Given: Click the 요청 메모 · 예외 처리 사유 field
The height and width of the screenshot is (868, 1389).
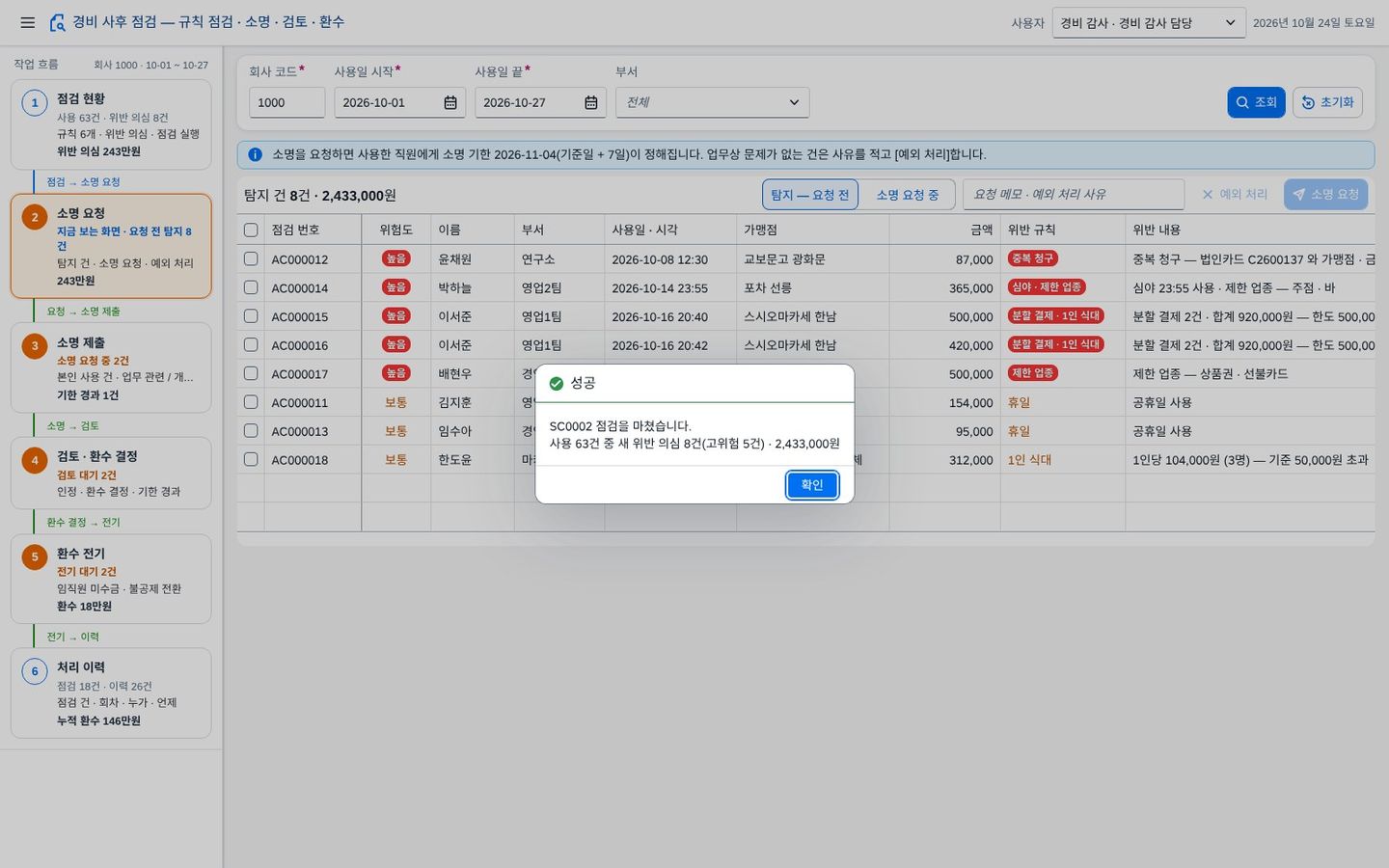Looking at the screenshot, I should 1073,195.
